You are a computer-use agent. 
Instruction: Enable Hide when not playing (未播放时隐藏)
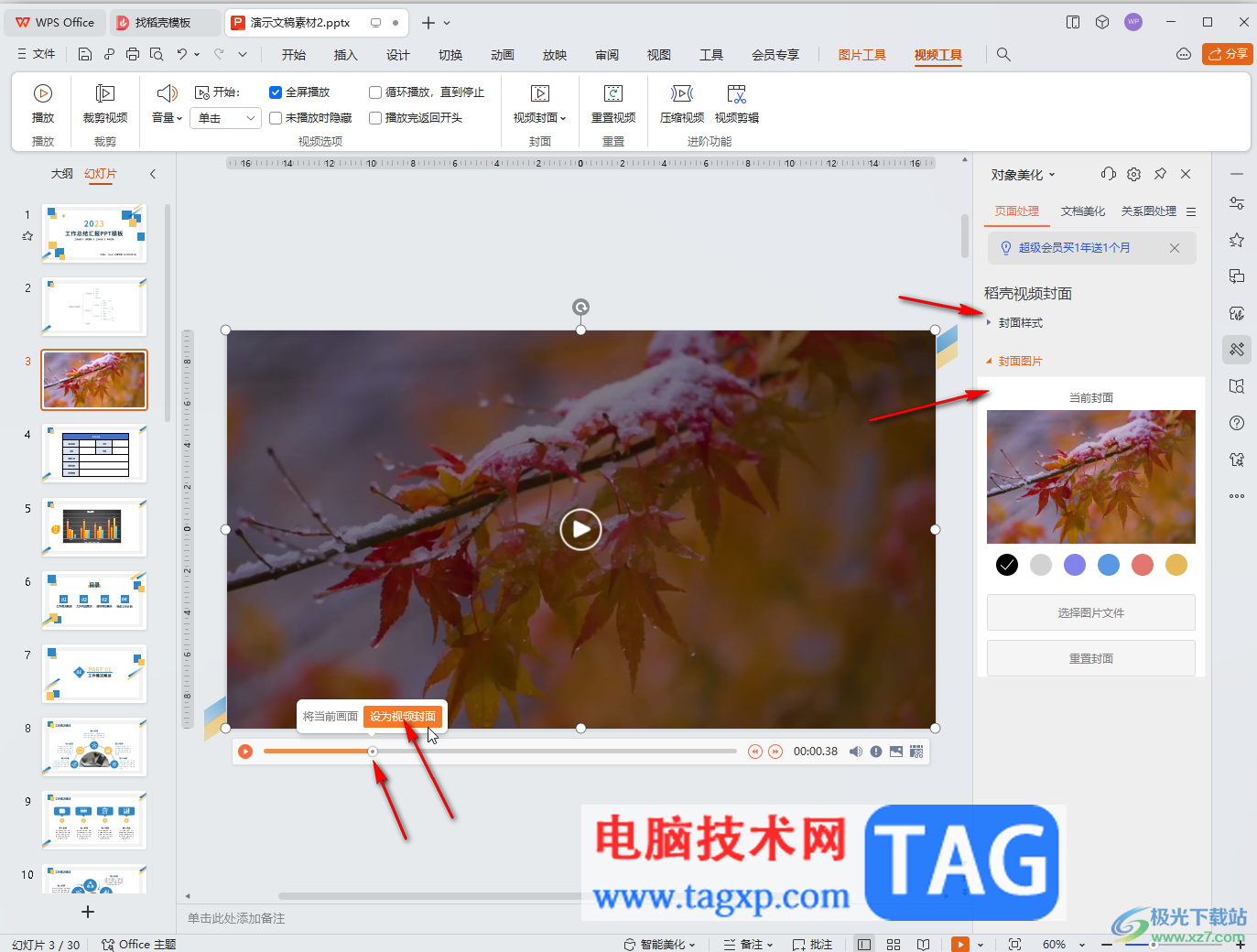[276, 118]
